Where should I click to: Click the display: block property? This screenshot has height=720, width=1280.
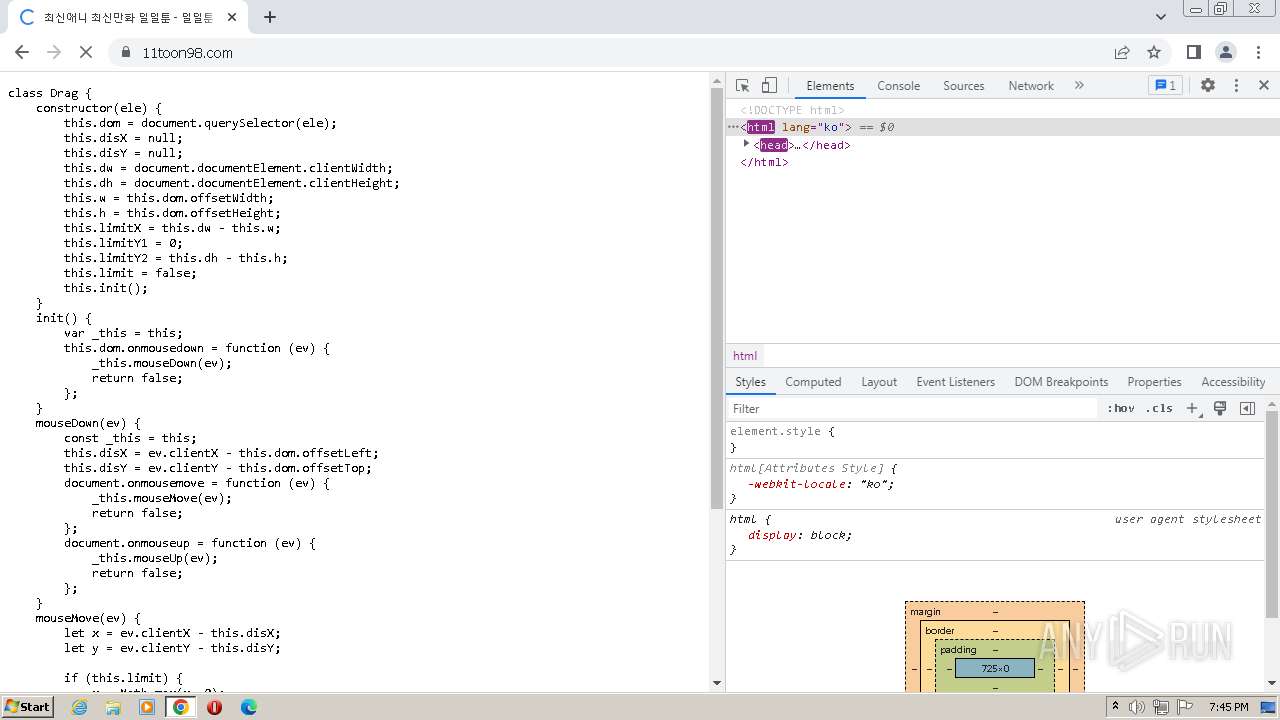click(x=799, y=535)
